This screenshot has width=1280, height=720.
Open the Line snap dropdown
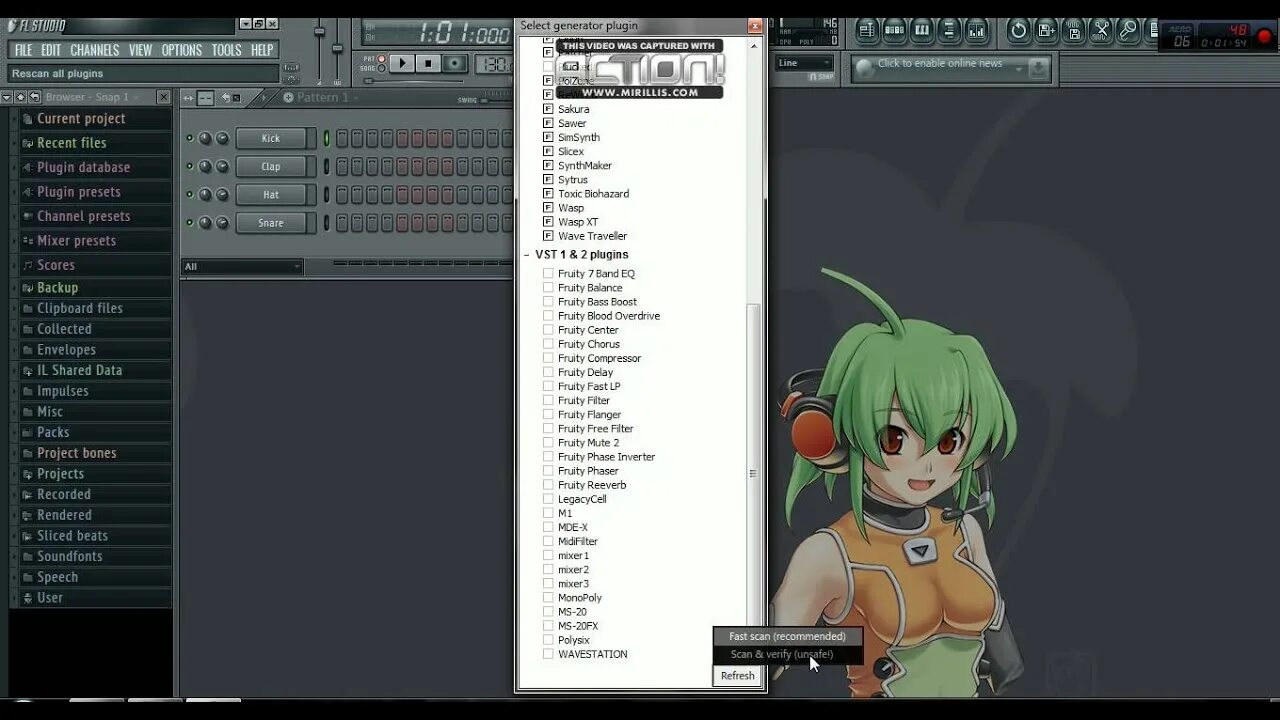(x=805, y=63)
